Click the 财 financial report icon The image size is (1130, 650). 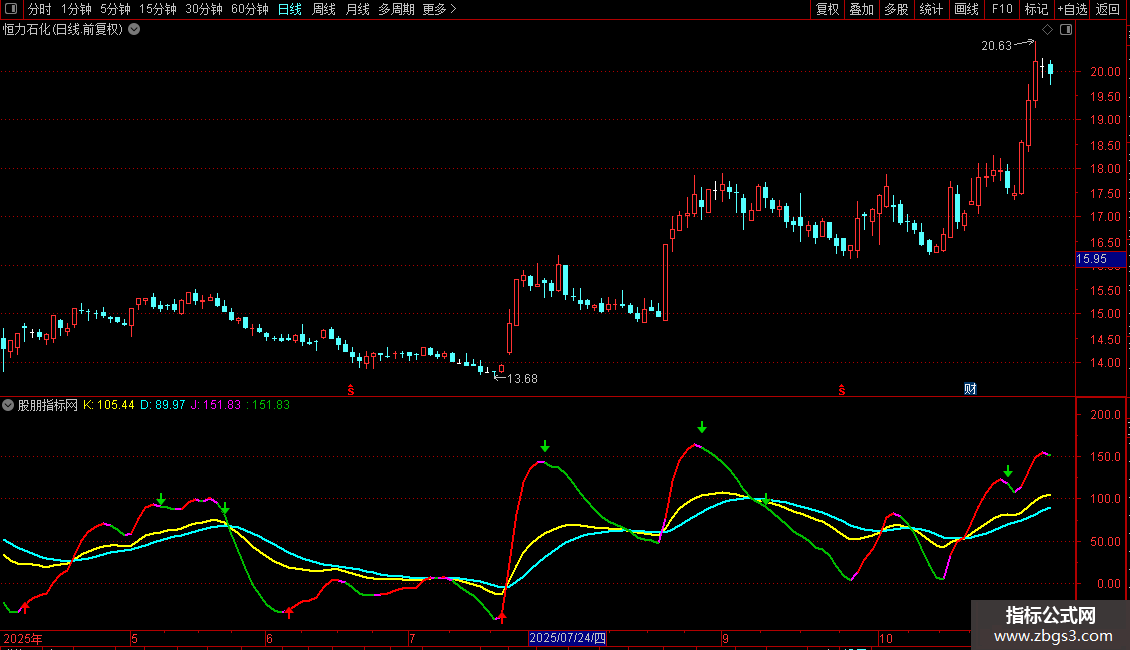(969, 388)
